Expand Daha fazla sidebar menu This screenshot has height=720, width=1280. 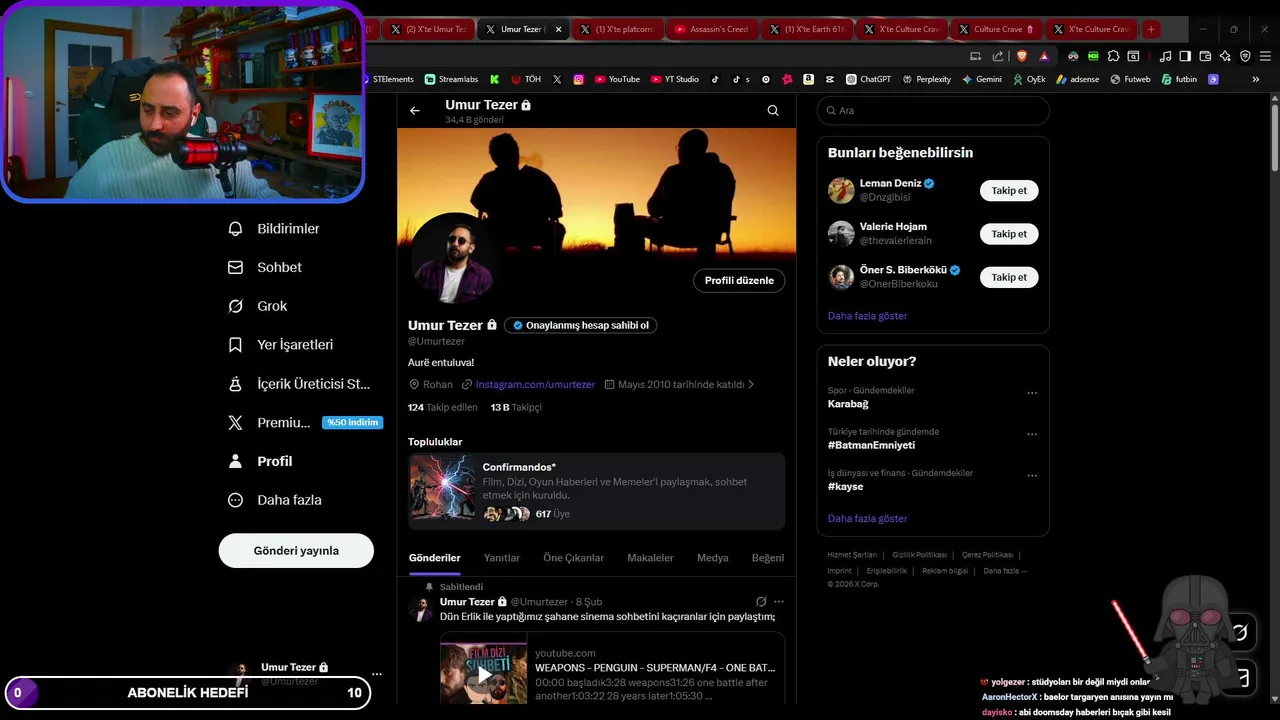click(274, 500)
